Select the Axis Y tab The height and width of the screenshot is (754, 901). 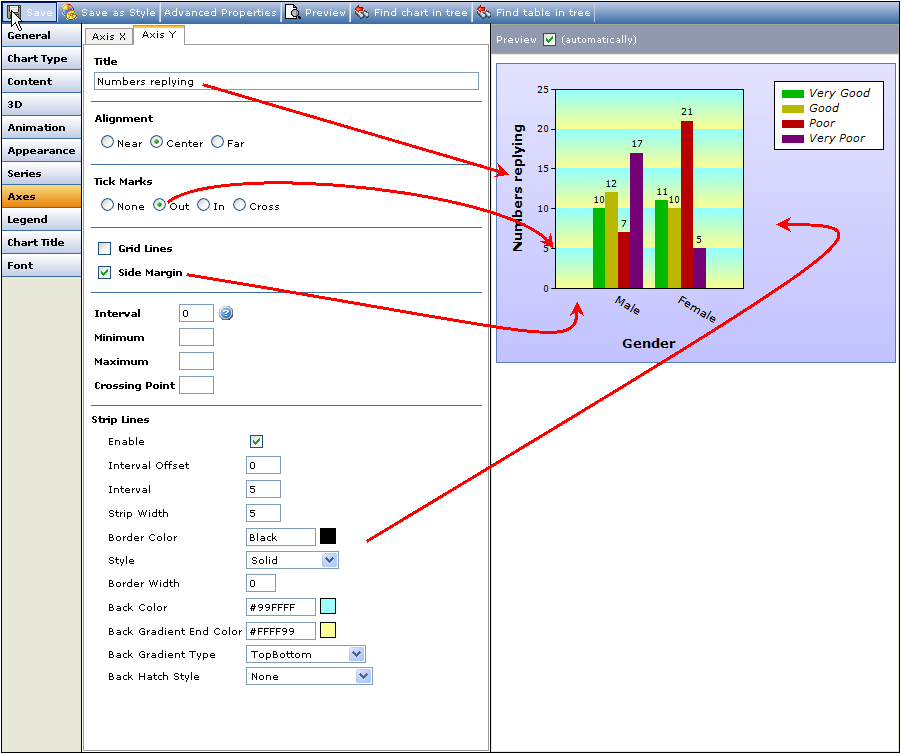pos(159,34)
